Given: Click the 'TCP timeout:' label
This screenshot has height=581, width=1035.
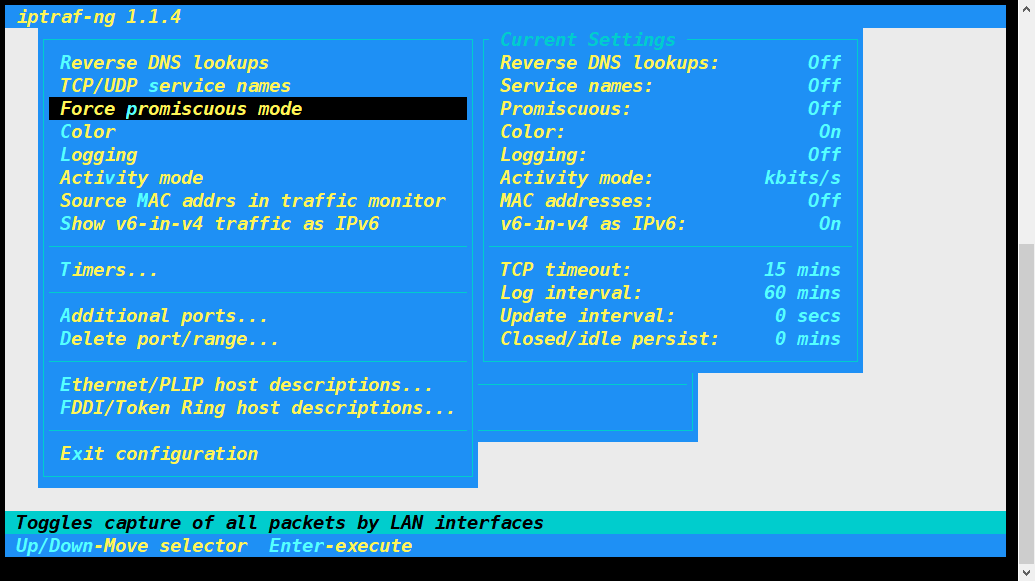Looking at the screenshot, I should [565, 270].
